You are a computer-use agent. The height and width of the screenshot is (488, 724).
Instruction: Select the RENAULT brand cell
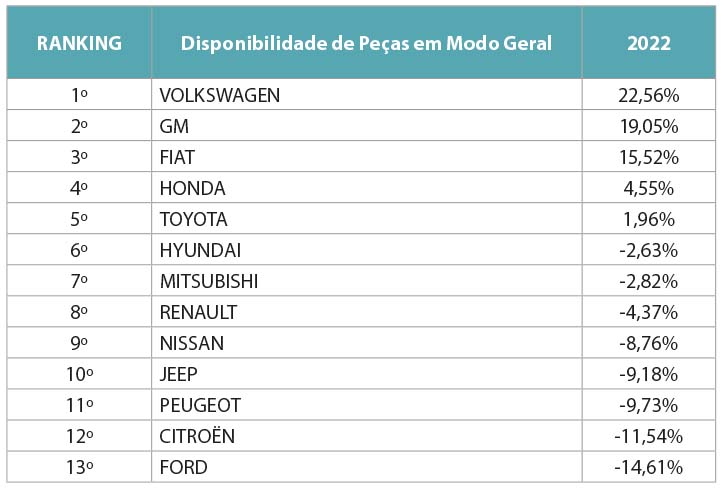coord(198,313)
